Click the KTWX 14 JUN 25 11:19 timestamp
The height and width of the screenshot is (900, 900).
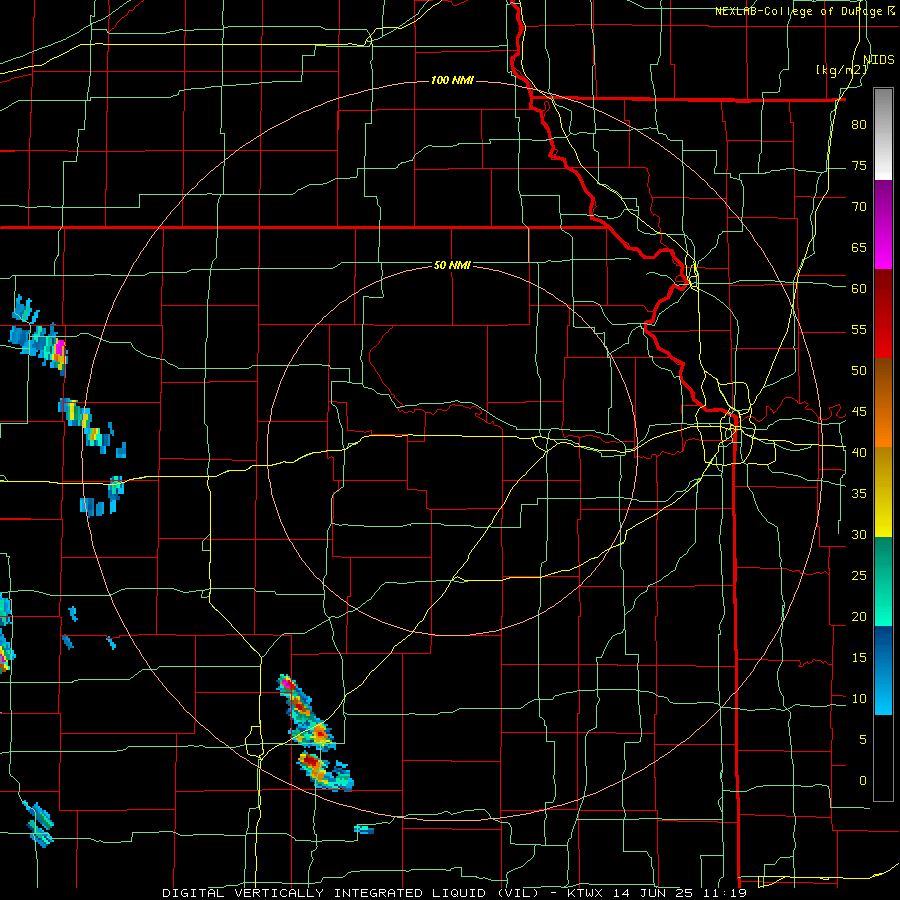click(x=657, y=893)
